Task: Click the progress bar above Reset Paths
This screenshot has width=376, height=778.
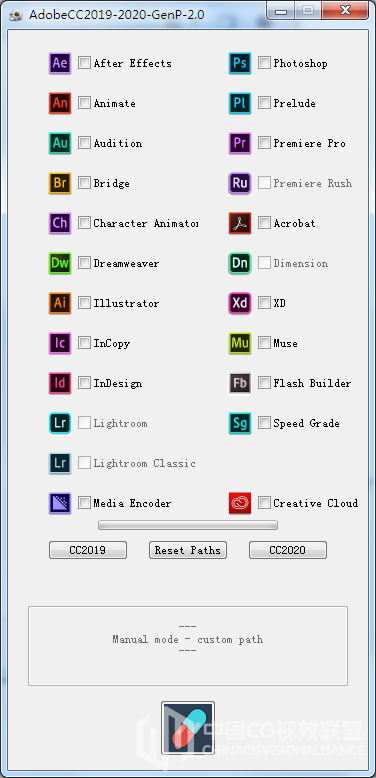Action: coord(188,525)
